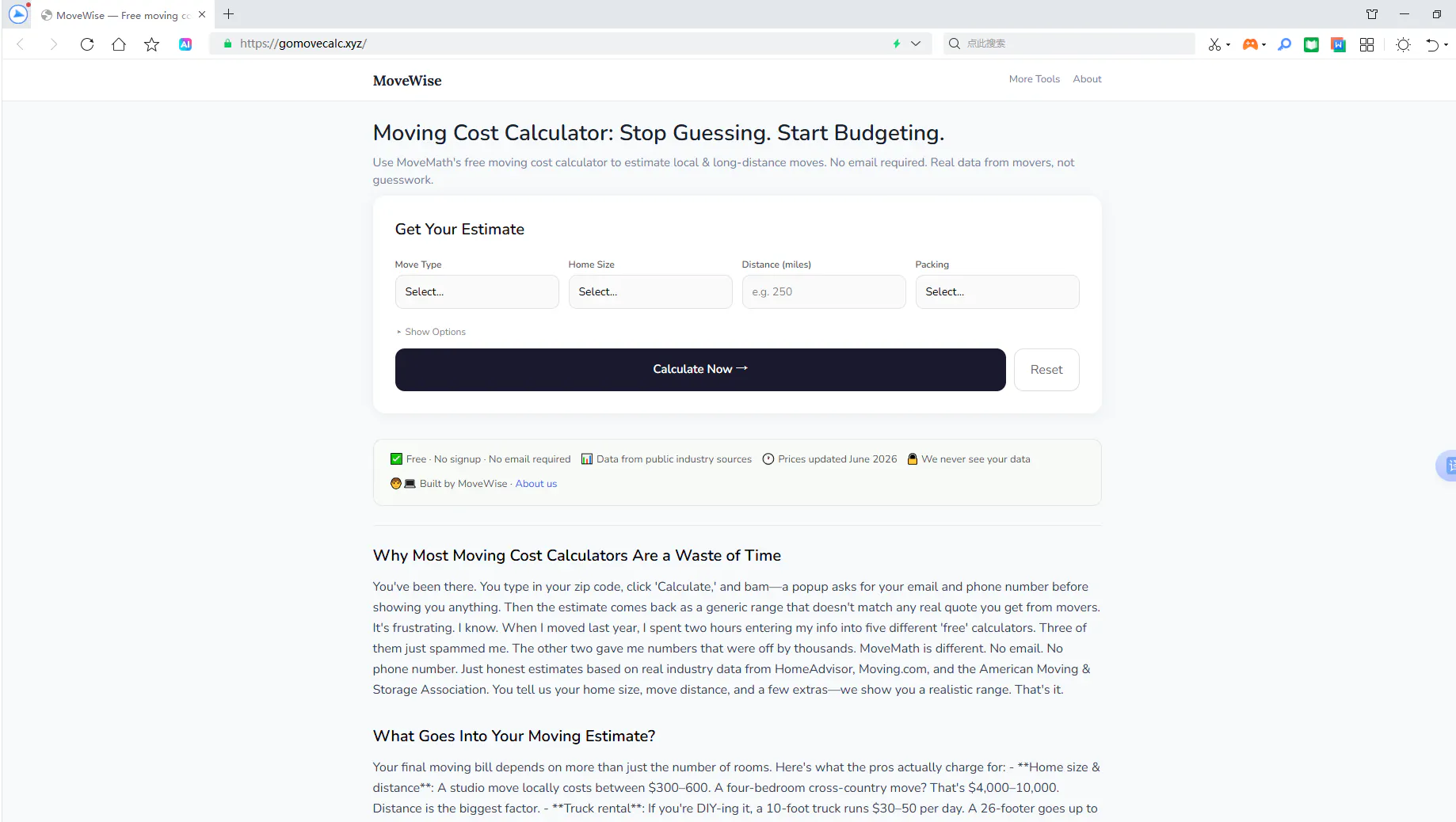Screen dimensions: 1456x822
Task: Open the AI assistant toolbar icon
Action: tap(185, 44)
